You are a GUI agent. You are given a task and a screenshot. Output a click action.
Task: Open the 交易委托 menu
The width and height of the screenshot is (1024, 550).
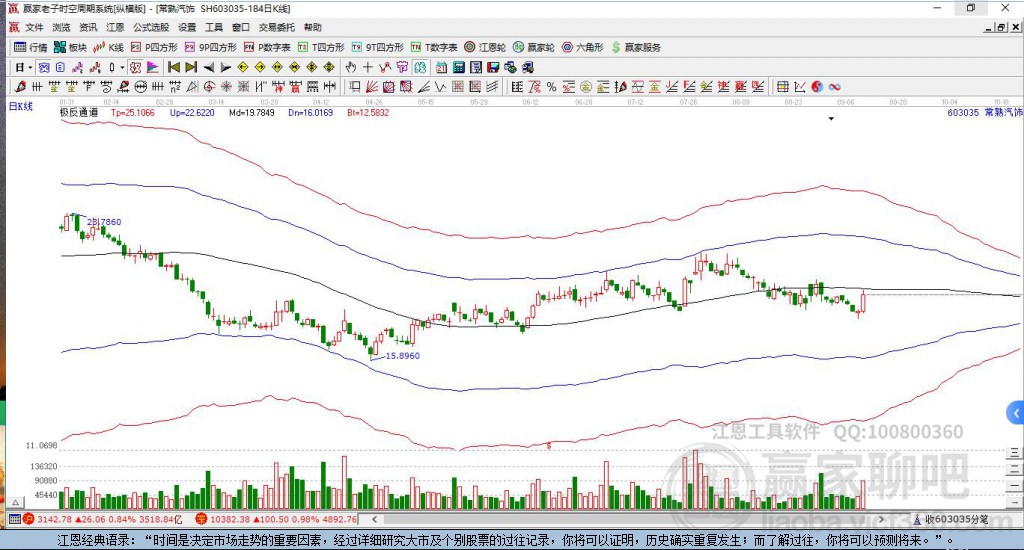tap(276, 27)
